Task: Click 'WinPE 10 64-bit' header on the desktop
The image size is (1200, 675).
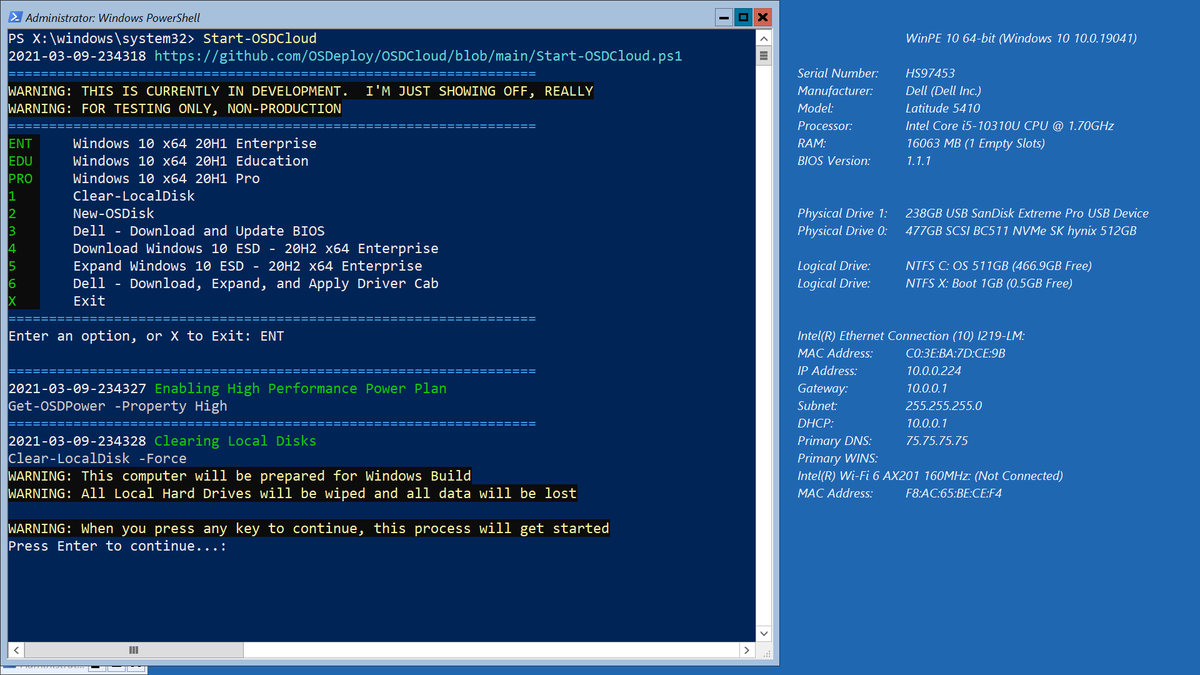Action: [x=1020, y=38]
